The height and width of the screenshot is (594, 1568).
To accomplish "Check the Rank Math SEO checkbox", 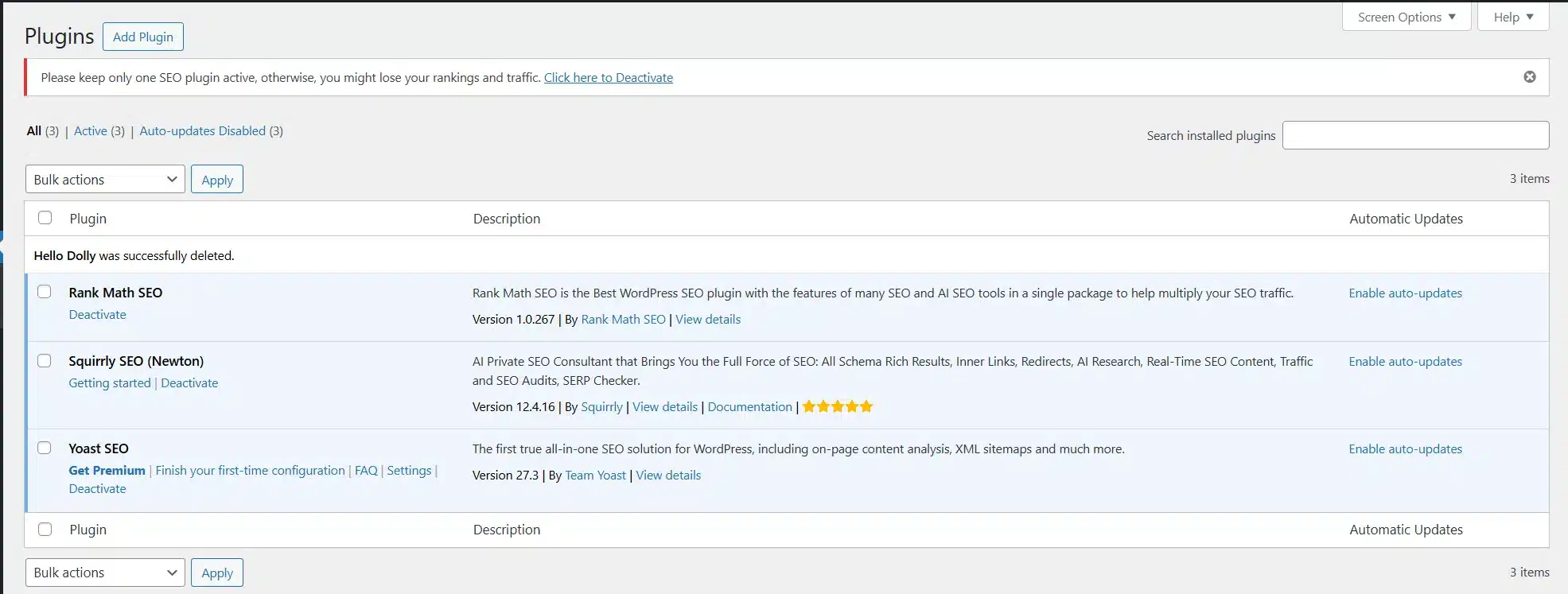I will click(x=45, y=292).
